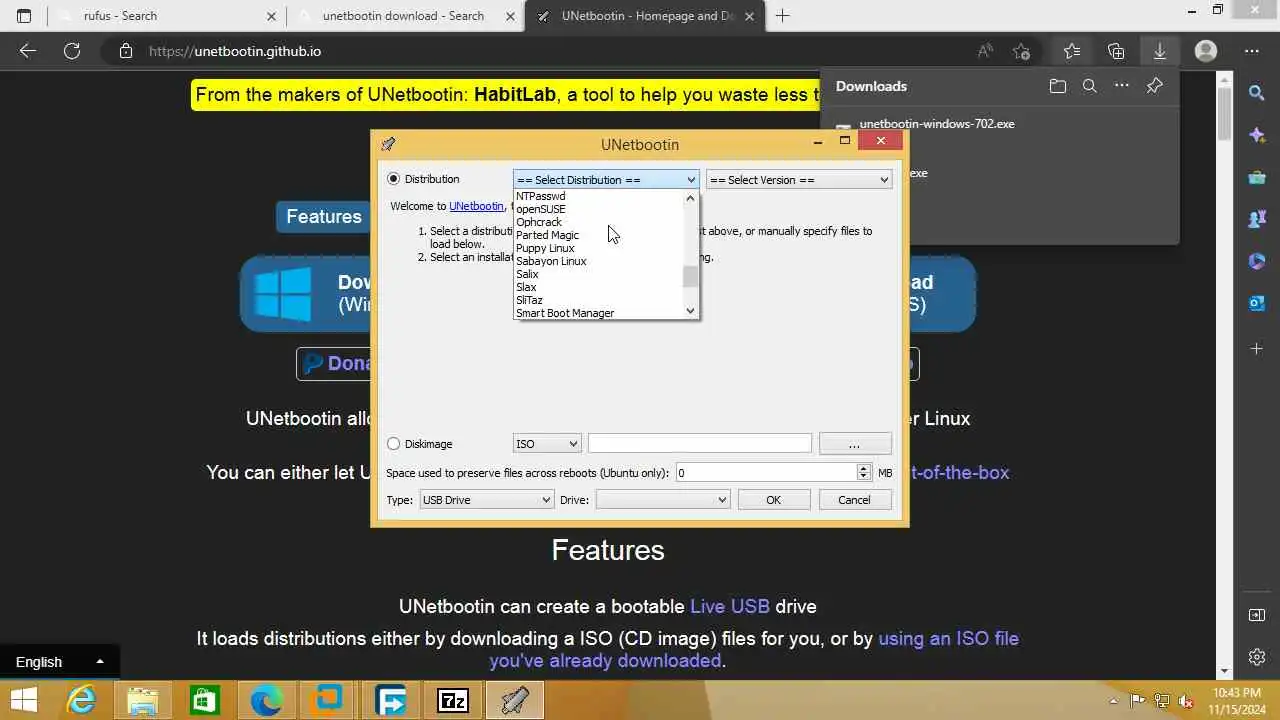Increase persistence space with the up arrow

coord(863,468)
